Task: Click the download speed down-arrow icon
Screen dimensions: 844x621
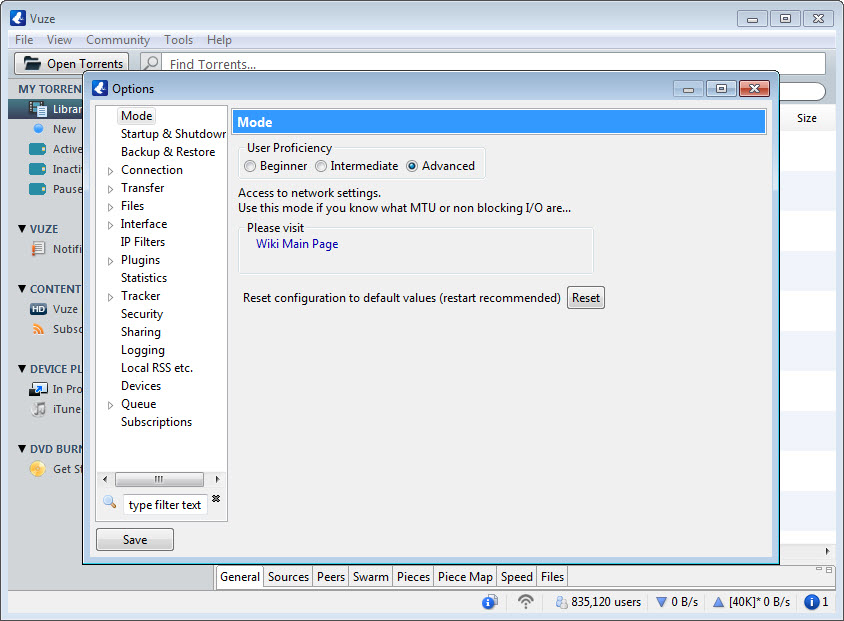Action: point(662,602)
